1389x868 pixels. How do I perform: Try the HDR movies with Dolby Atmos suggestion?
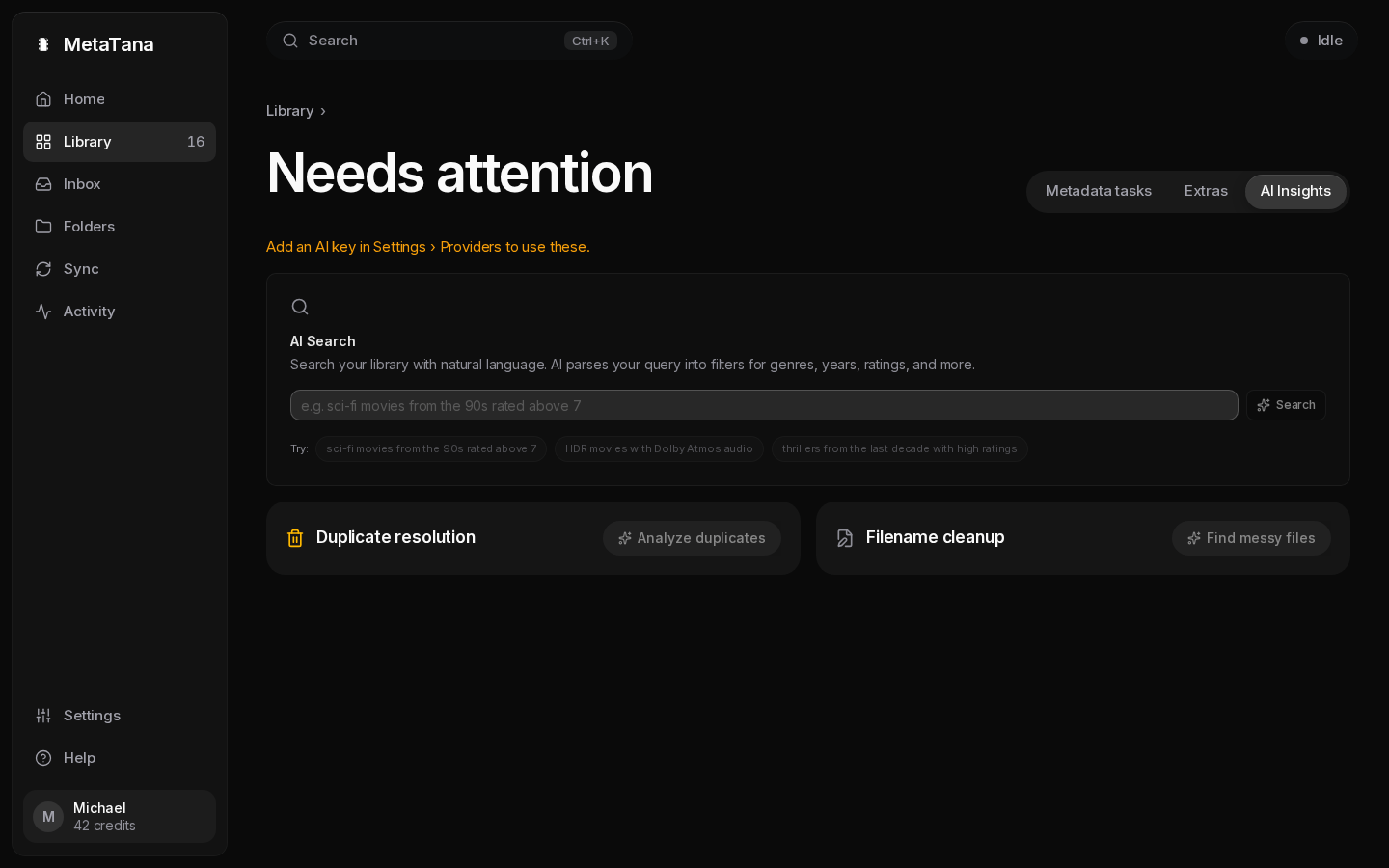click(x=659, y=448)
